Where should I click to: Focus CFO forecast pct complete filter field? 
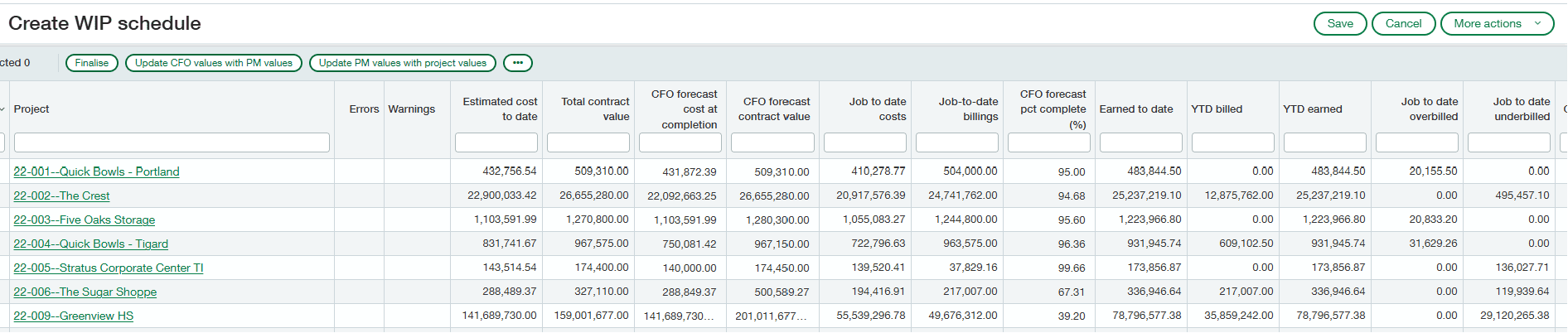tap(1049, 142)
